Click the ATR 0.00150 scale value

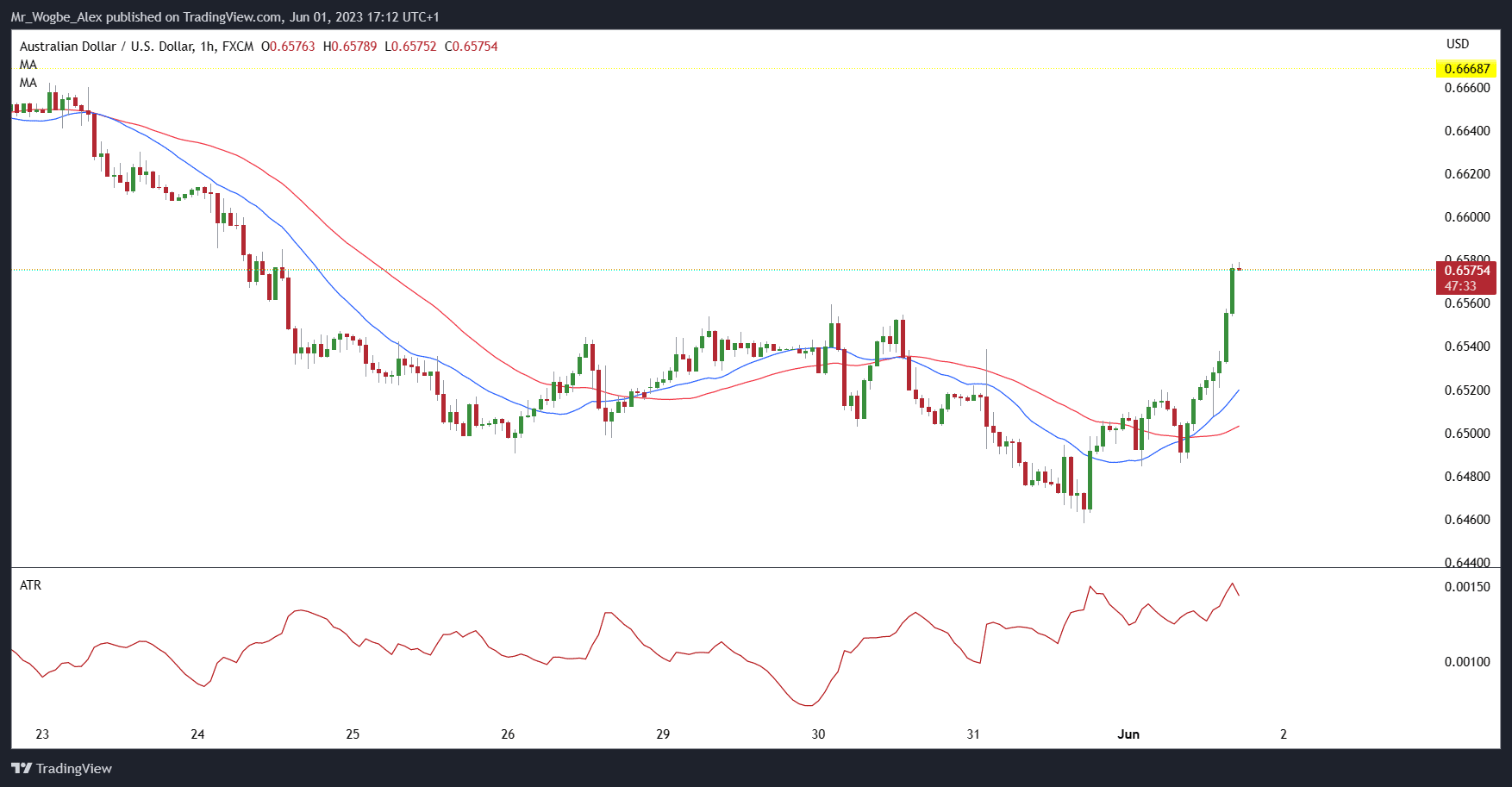(x=1467, y=587)
